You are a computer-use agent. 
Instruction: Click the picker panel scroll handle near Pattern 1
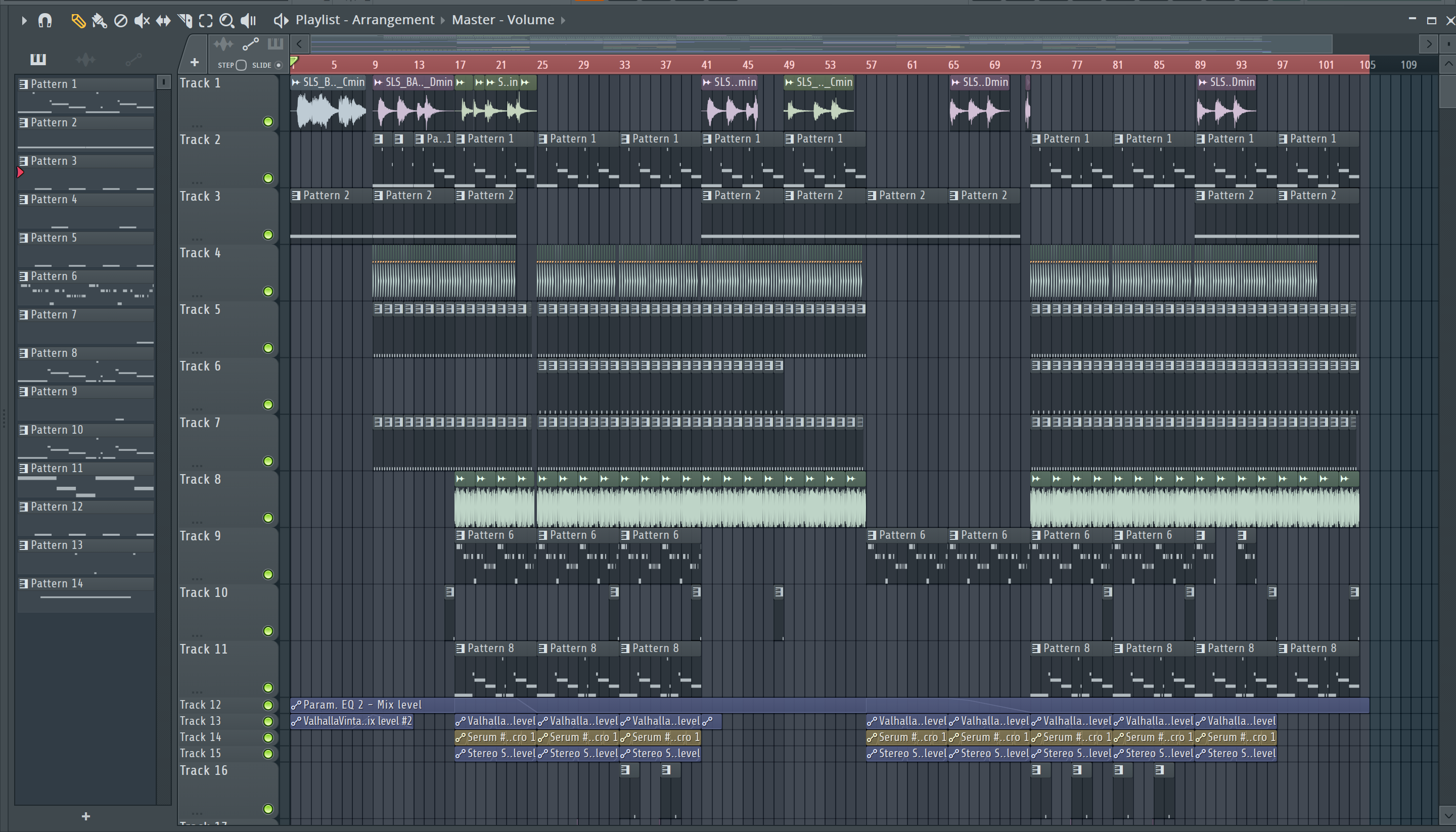click(163, 82)
